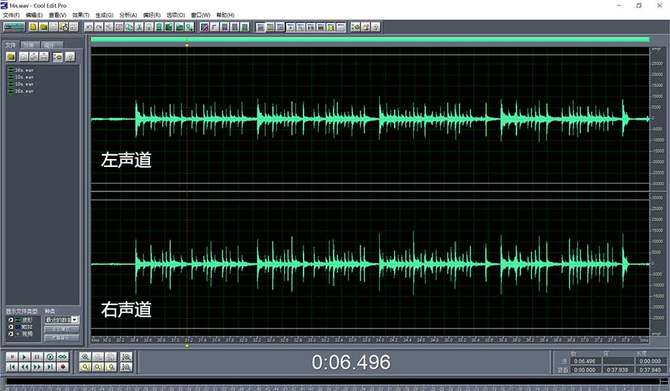Click the top-left horizontal zoom icon
This screenshot has height=391, width=670.
(85, 357)
